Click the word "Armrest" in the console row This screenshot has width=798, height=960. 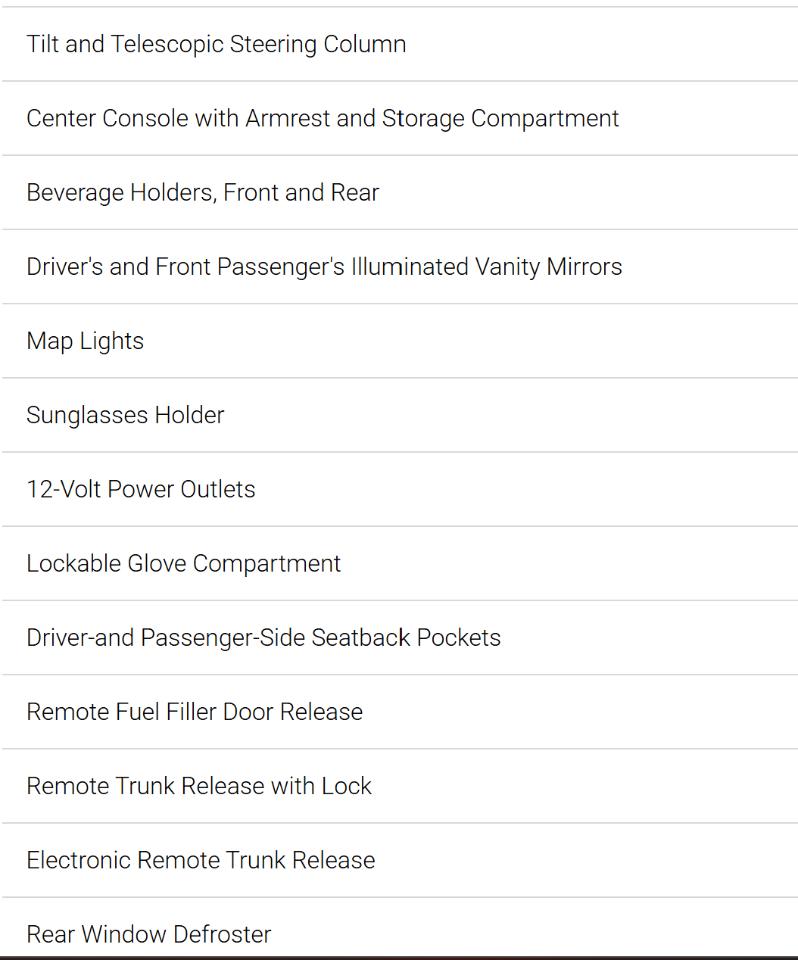pos(288,118)
